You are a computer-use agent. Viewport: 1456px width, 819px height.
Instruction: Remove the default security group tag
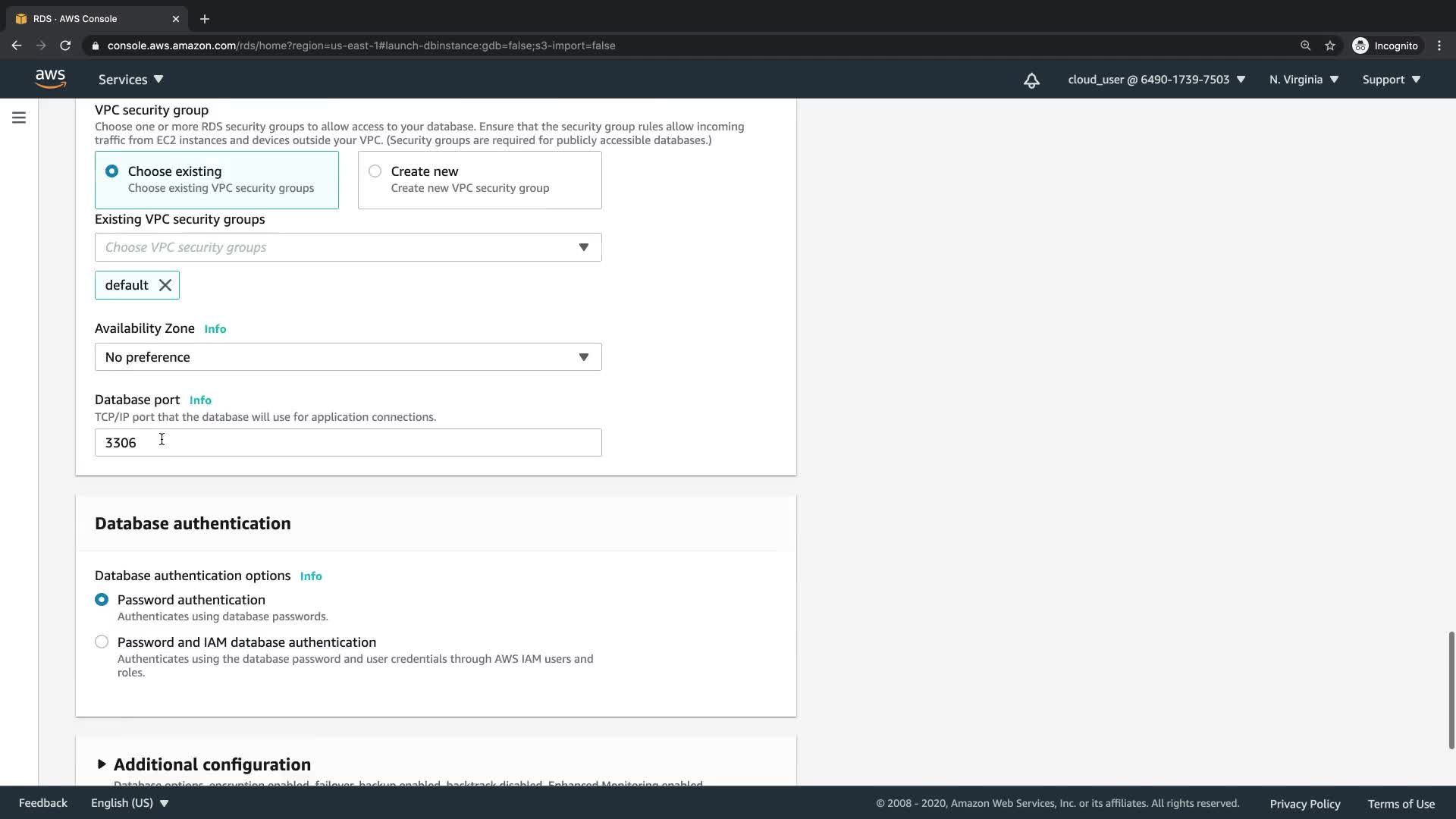point(165,285)
